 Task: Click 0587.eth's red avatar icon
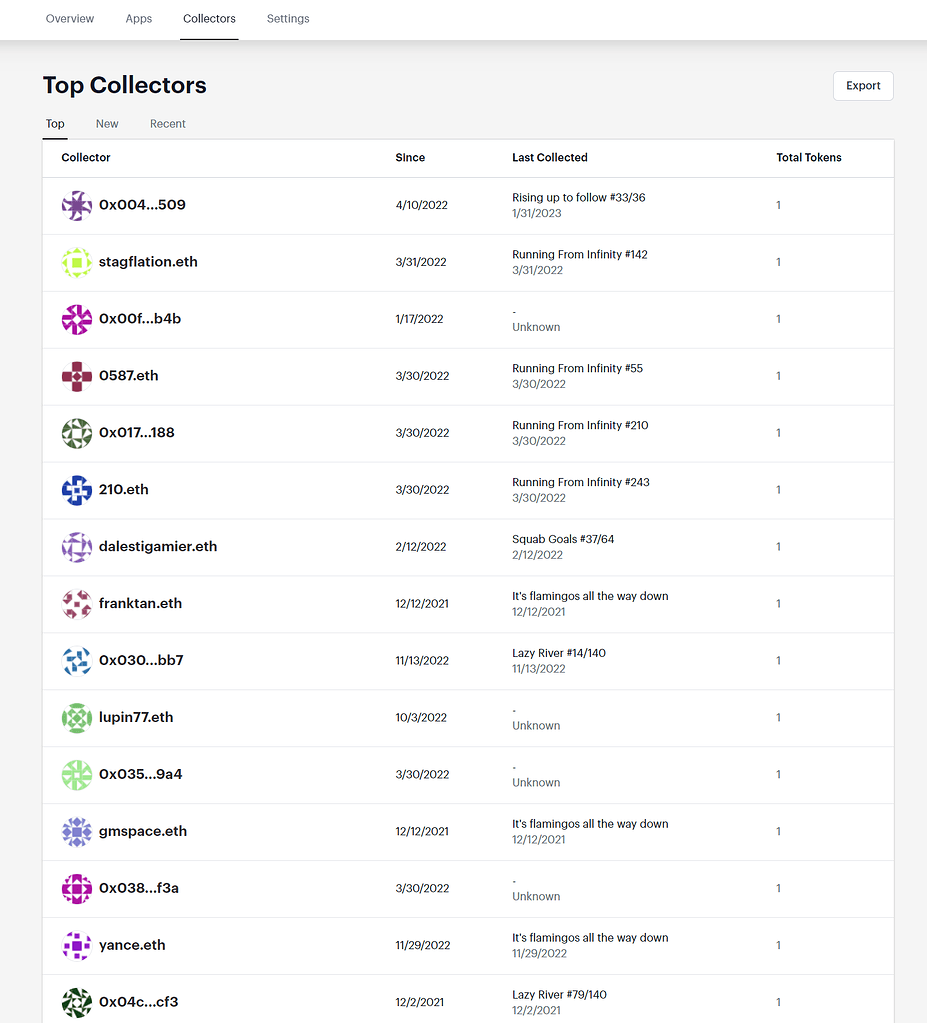pos(76,376)
